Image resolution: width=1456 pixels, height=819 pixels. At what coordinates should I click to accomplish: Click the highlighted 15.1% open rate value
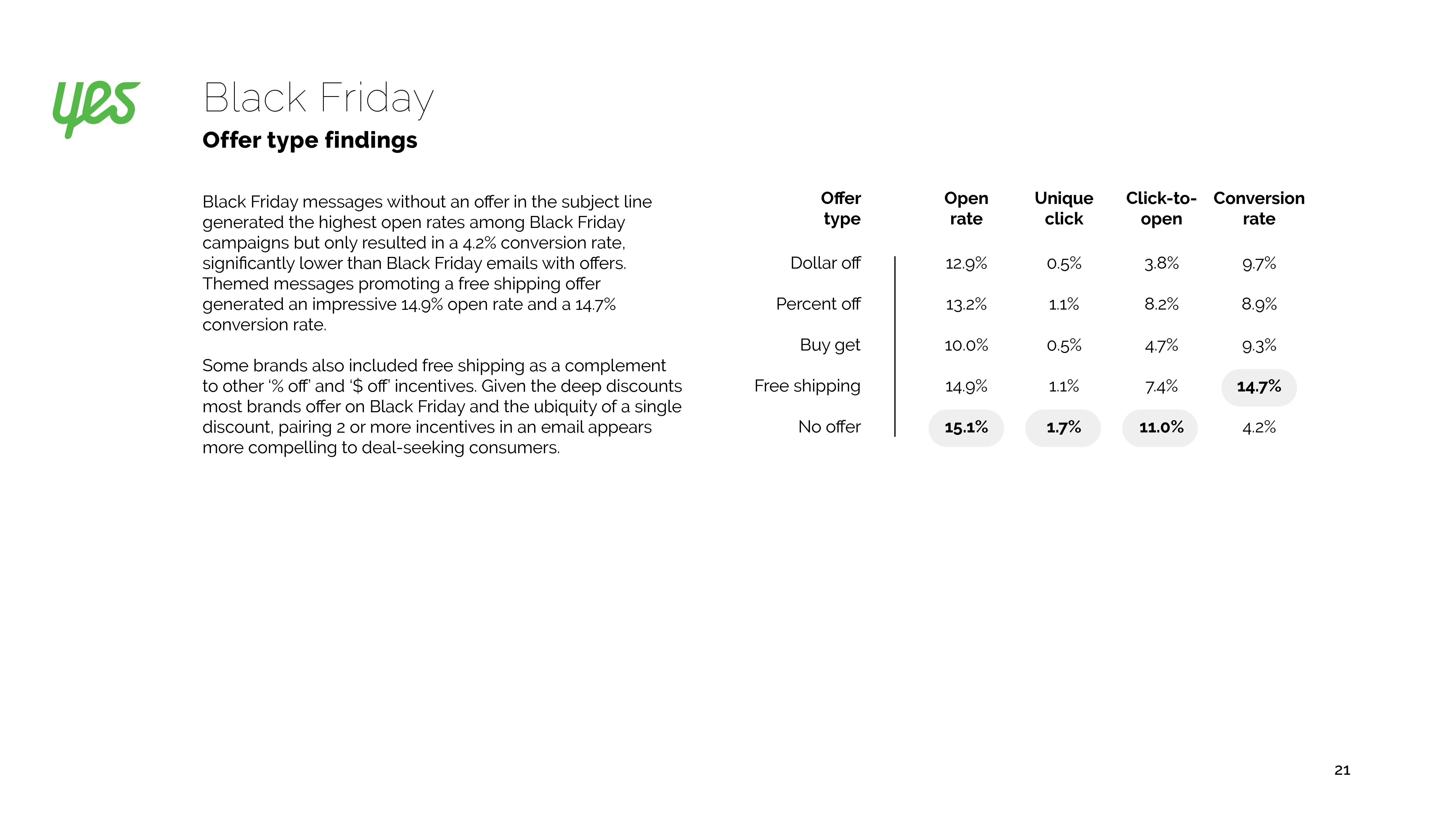pos(966,428)
